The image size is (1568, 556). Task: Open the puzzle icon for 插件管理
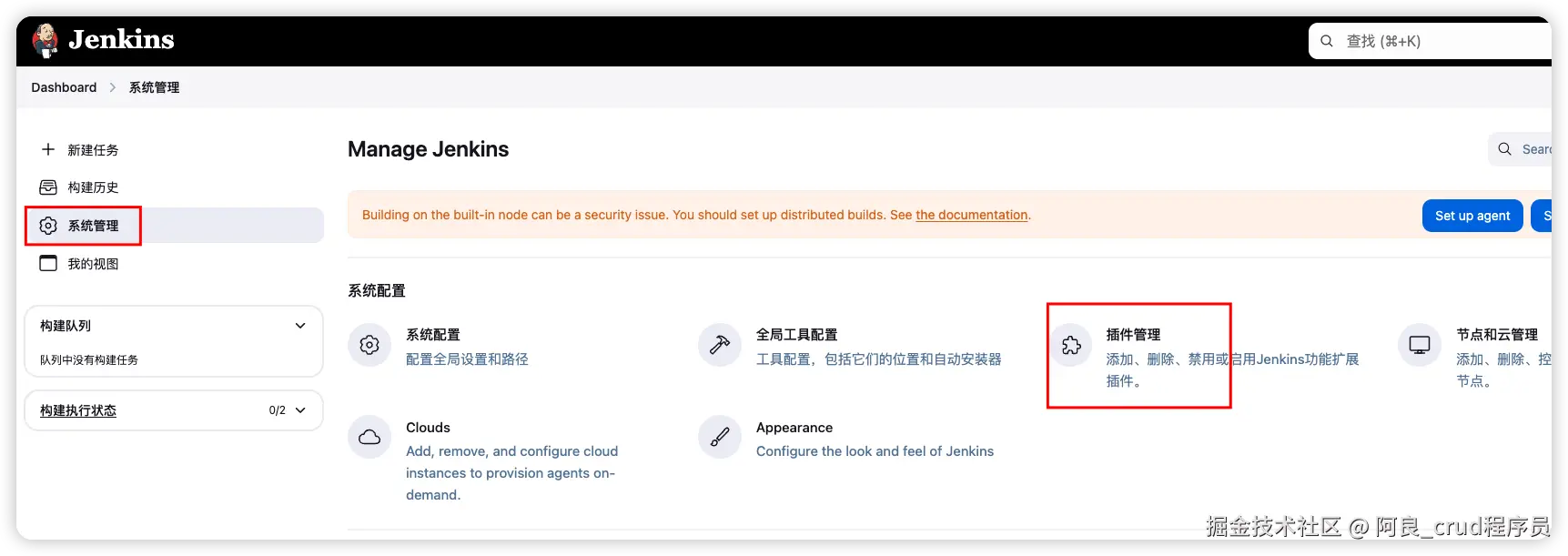[1071, 346]
